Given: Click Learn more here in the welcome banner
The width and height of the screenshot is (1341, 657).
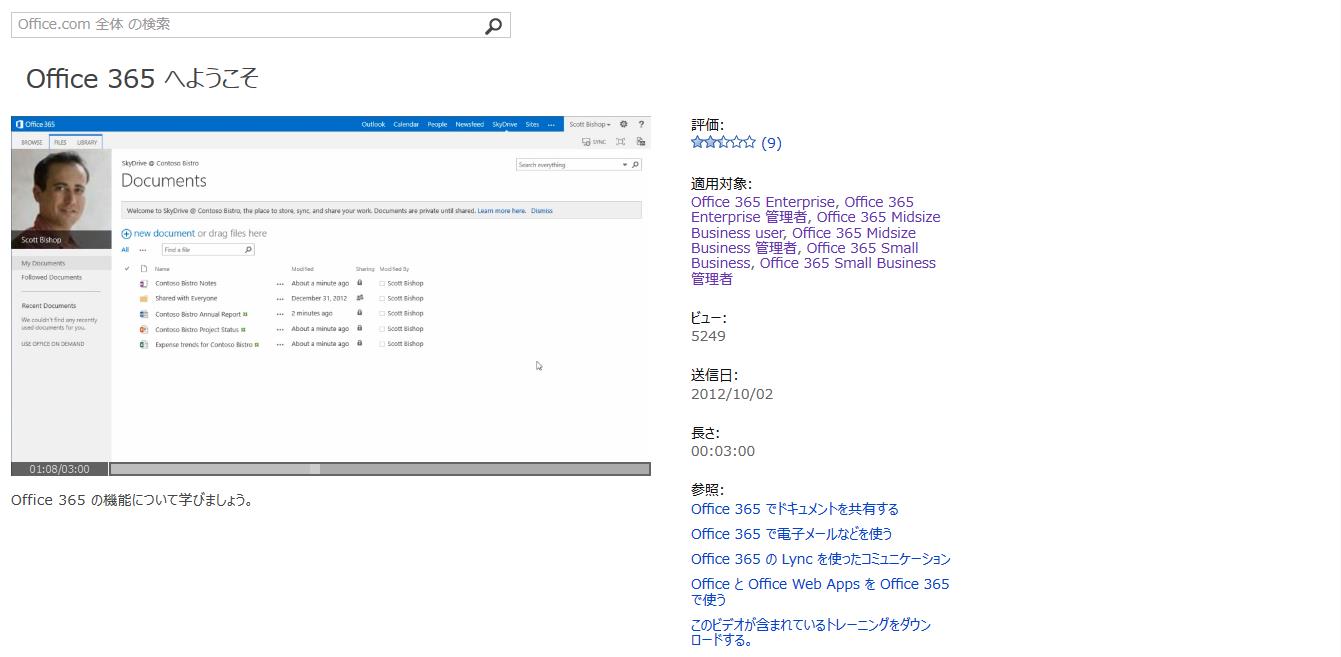Looking at the screenshot, I should [x=501, y=211].
